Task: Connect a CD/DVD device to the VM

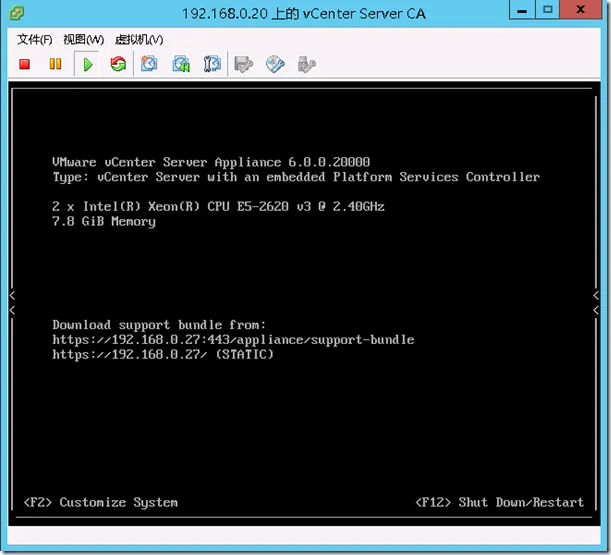Action: 275,64
